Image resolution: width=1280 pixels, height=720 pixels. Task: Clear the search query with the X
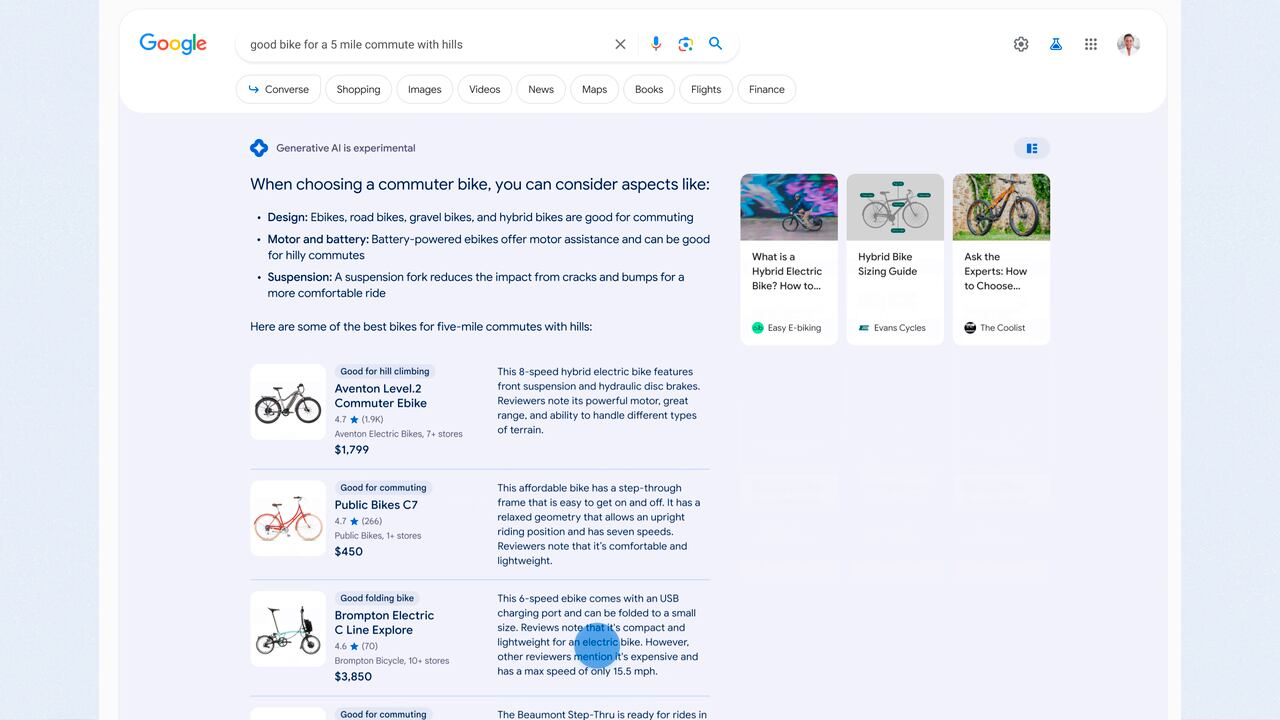tap(620, 44)
